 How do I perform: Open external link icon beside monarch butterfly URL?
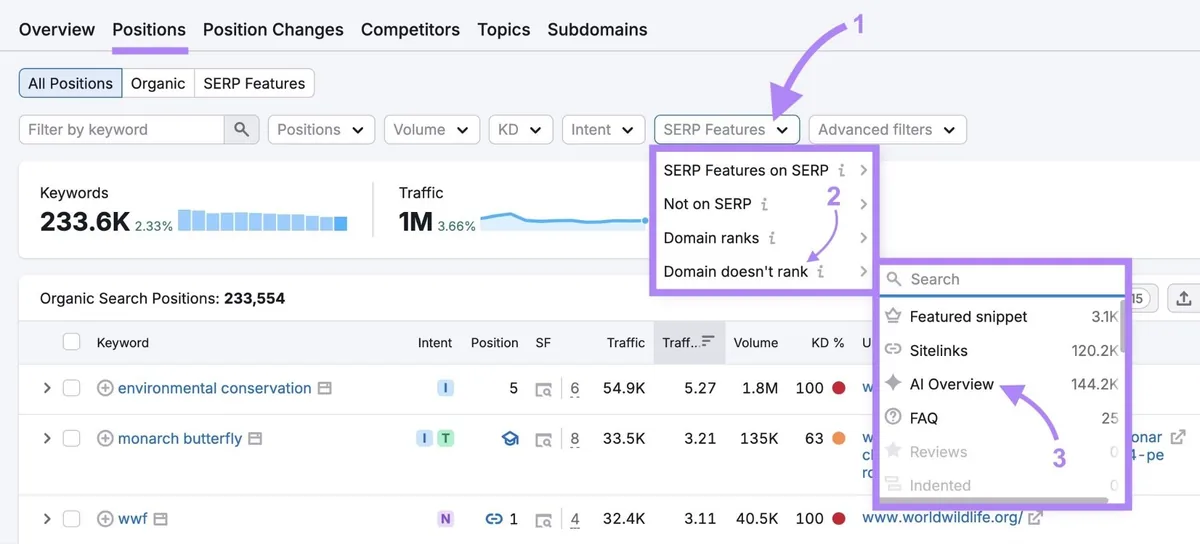(x=1178, y=437)
